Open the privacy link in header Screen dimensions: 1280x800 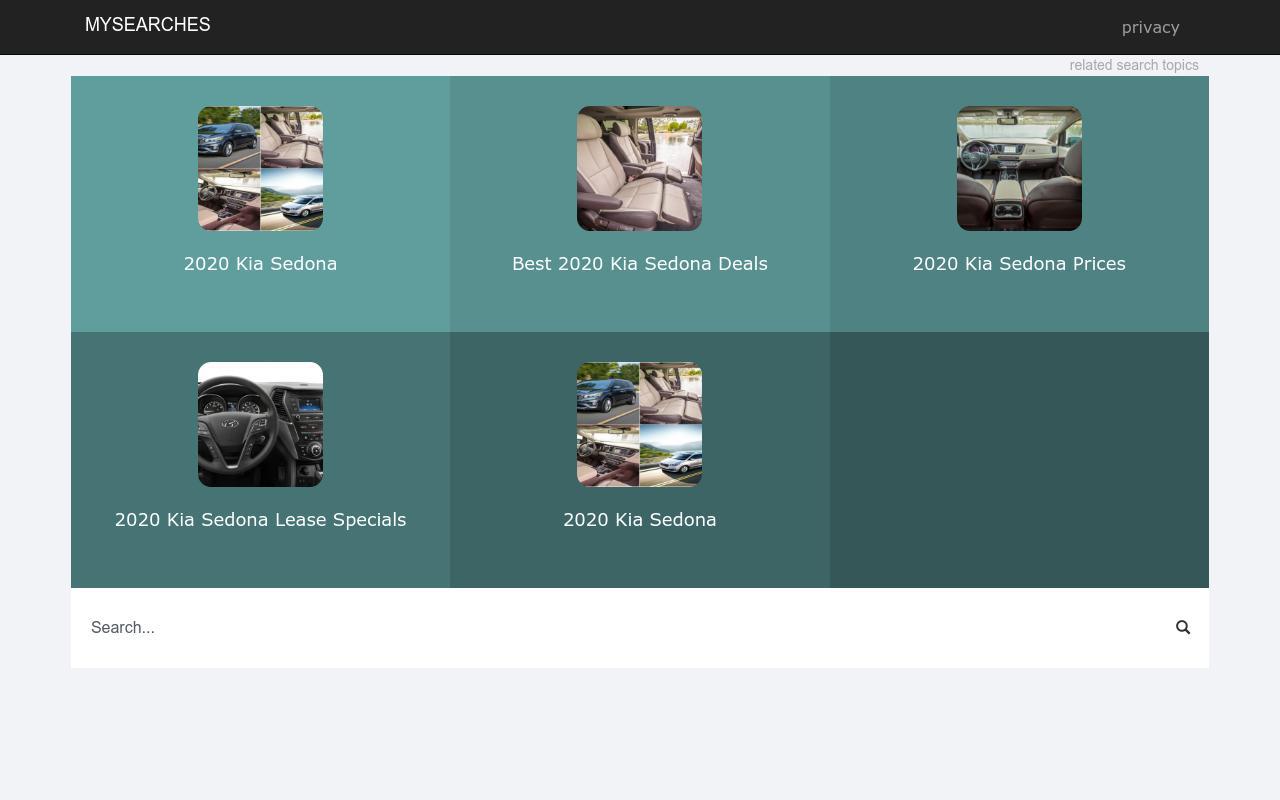pos(1150,27)
